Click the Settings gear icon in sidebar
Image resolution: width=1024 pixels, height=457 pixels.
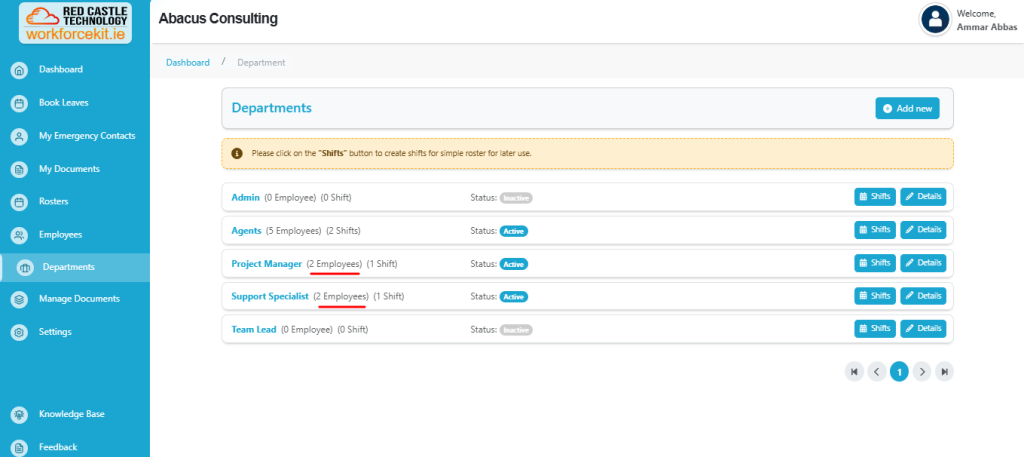click(18, 332)
